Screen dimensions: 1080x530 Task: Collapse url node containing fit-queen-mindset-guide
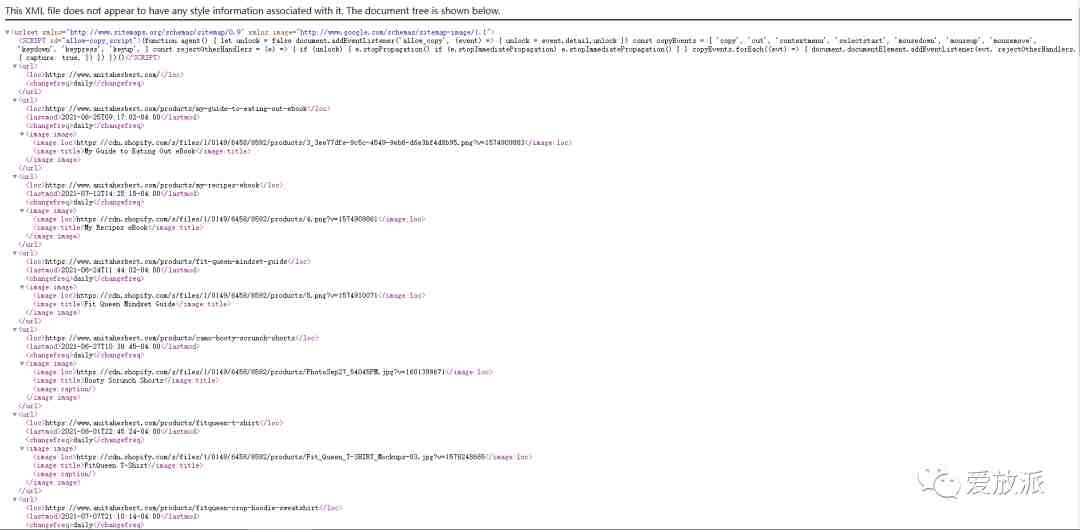15,253
